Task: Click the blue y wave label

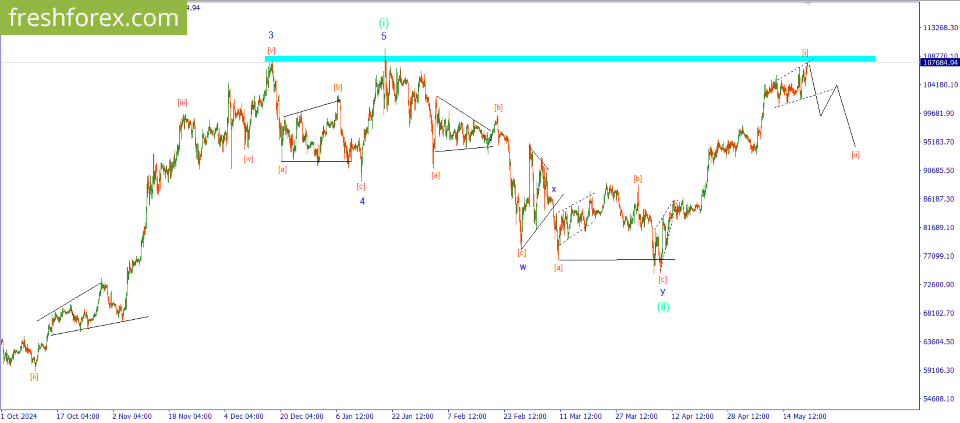Action: (x=662, y=291)
